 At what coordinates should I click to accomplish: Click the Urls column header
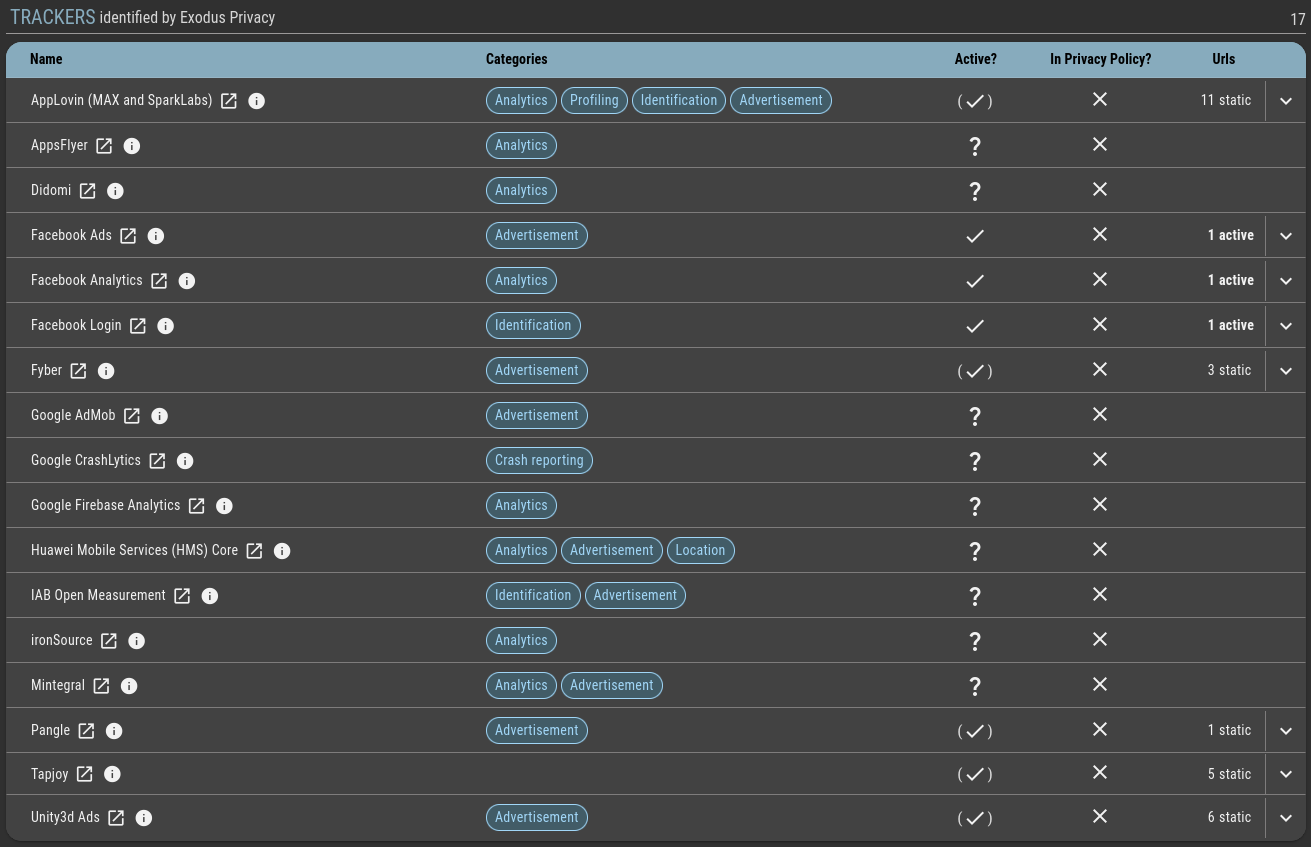[1224, 59]
